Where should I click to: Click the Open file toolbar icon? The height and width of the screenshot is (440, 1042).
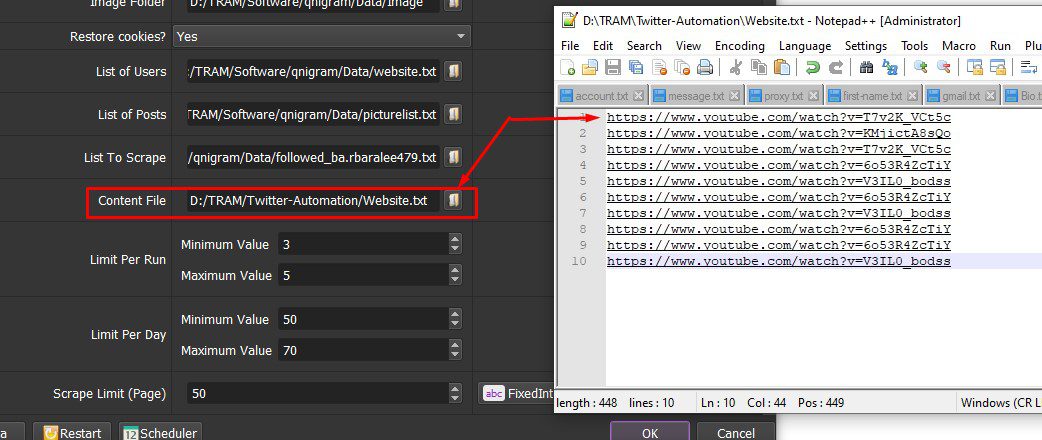589,67
